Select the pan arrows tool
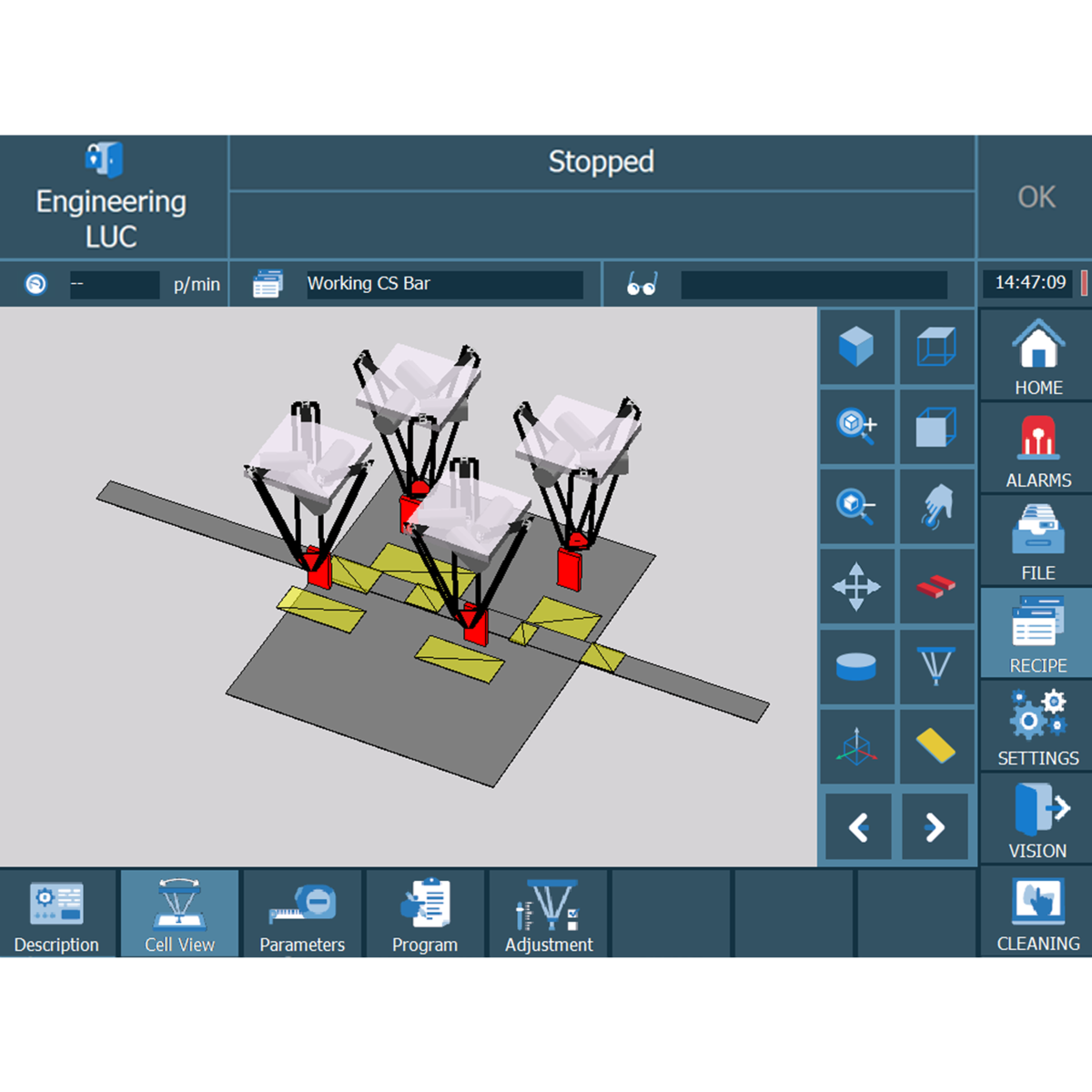This screenshot has height=1092, width=1092. click(856, 587)
